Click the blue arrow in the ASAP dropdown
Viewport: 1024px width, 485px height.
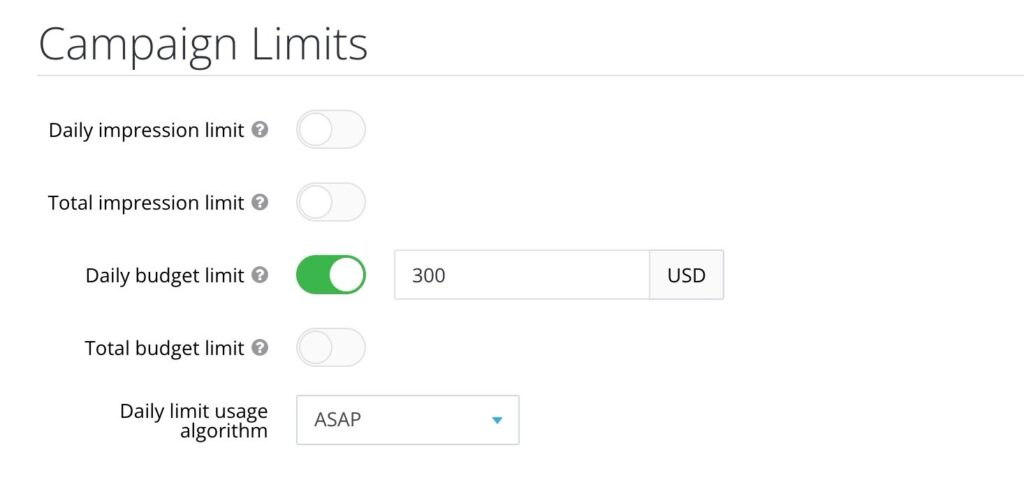click(497, 420)
